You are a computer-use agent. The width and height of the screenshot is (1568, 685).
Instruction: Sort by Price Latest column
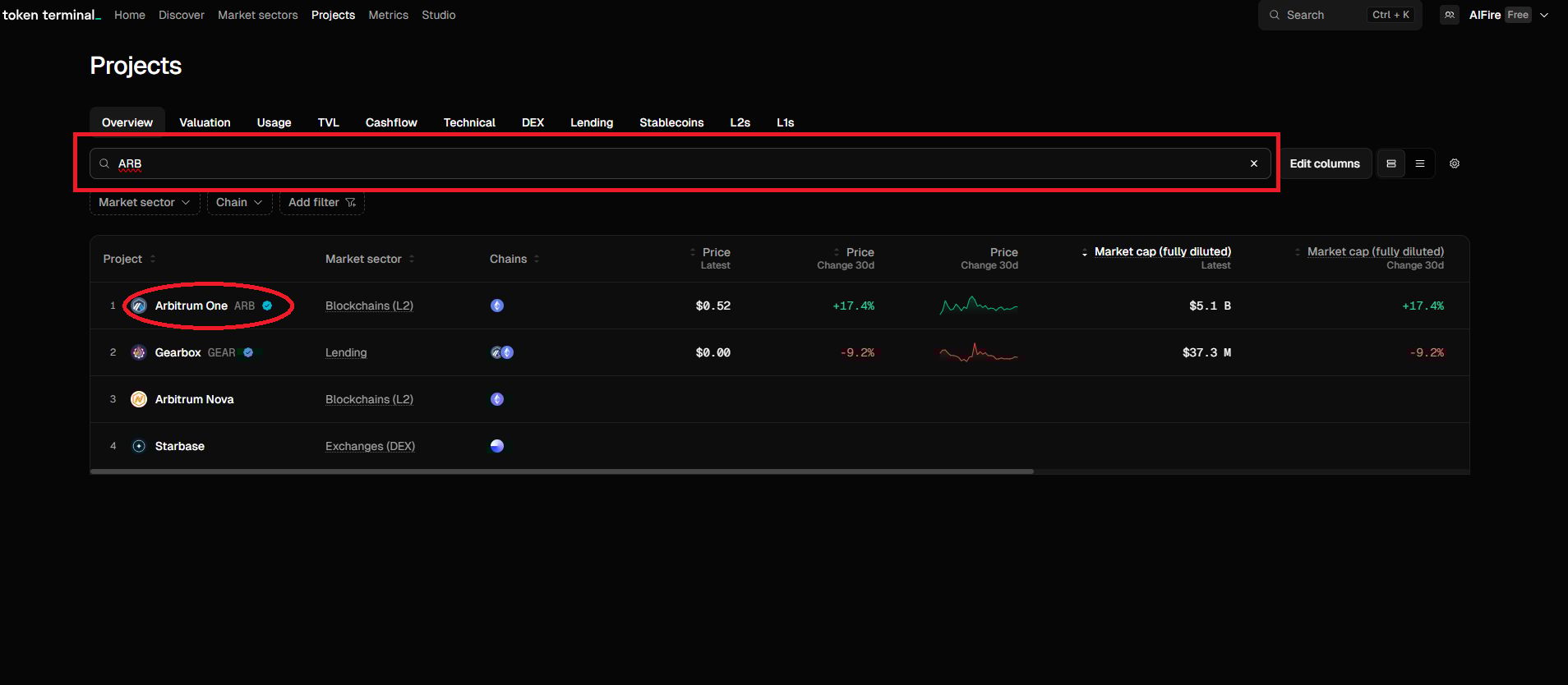click(x=710, y=258)
